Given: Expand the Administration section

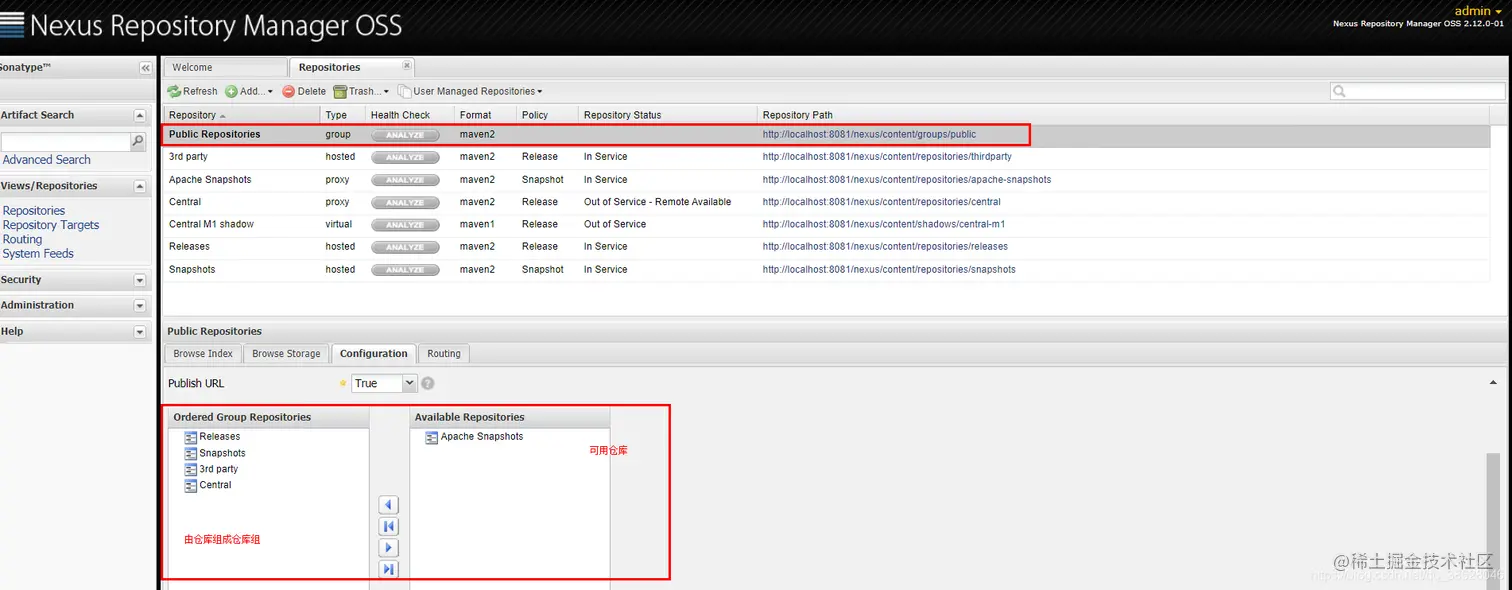Looking at the screenshot, I should click(x=140, y=306).
